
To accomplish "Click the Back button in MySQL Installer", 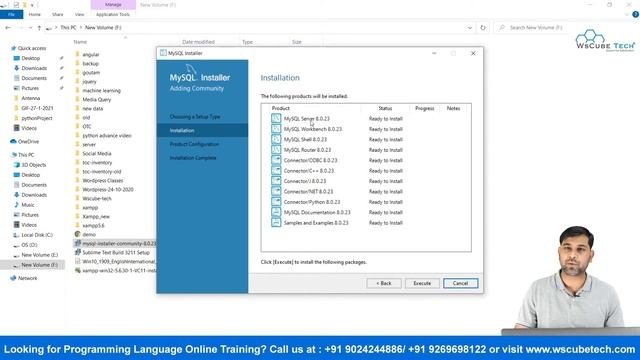I will coord(384,283).
